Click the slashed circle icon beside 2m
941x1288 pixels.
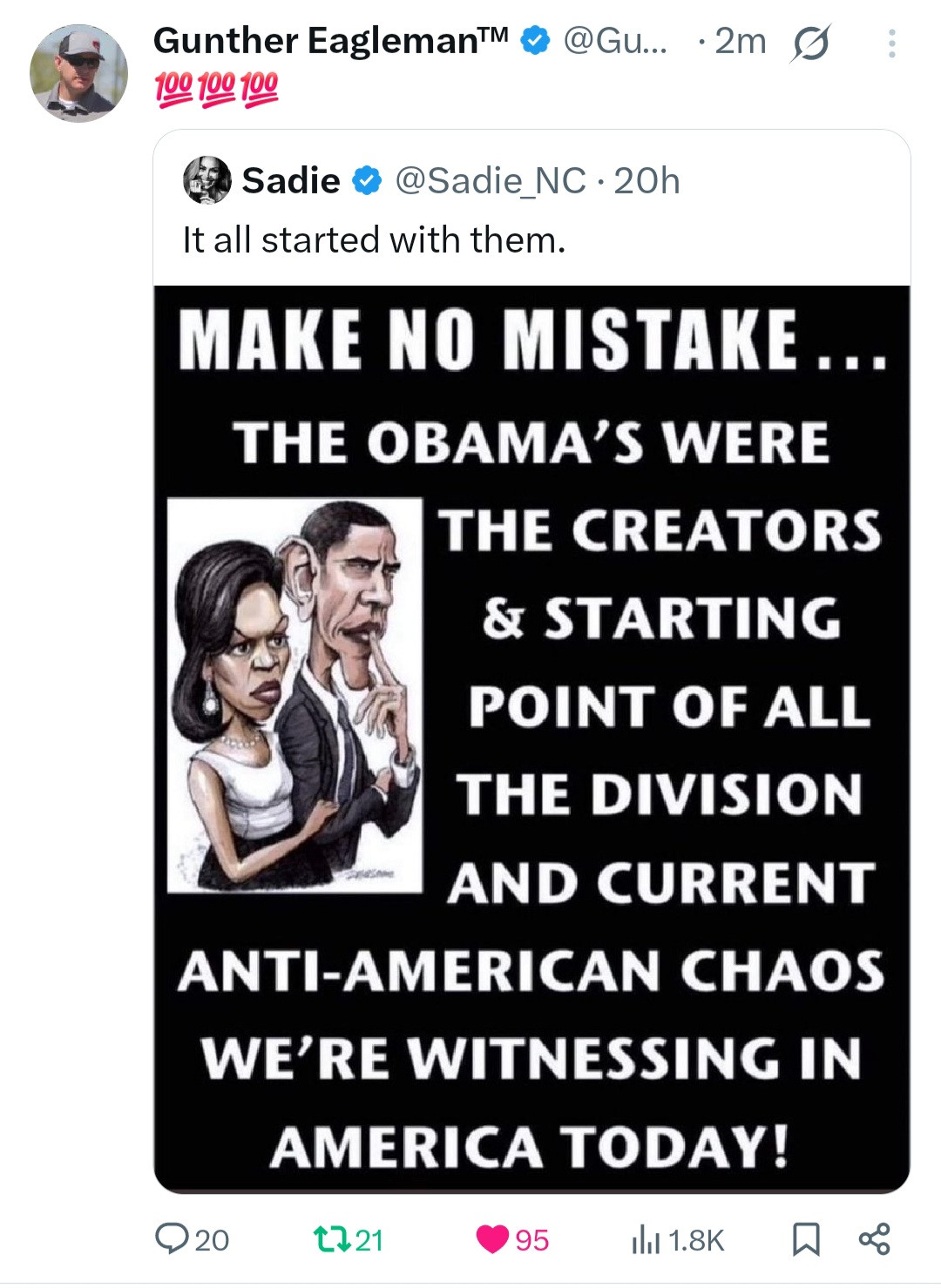(x=809, y=43)
